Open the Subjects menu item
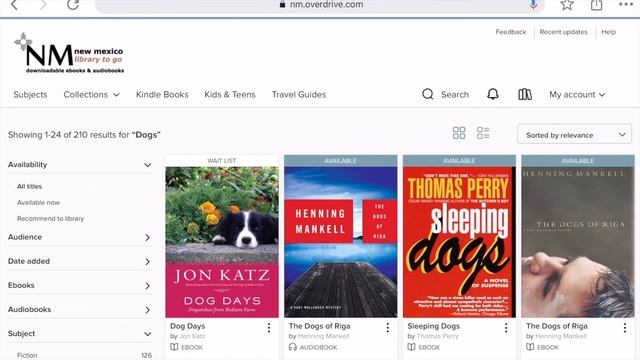 pos(30,95)
